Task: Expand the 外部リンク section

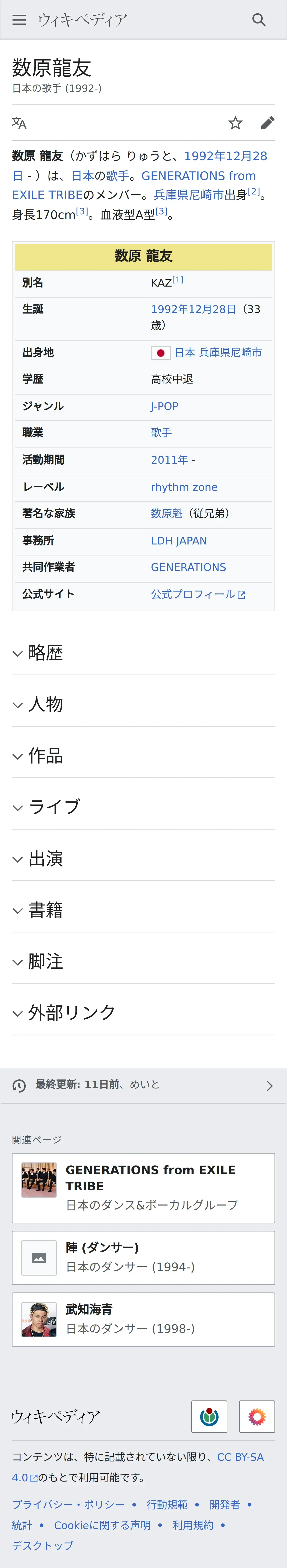Action: tap(143, 1013)
